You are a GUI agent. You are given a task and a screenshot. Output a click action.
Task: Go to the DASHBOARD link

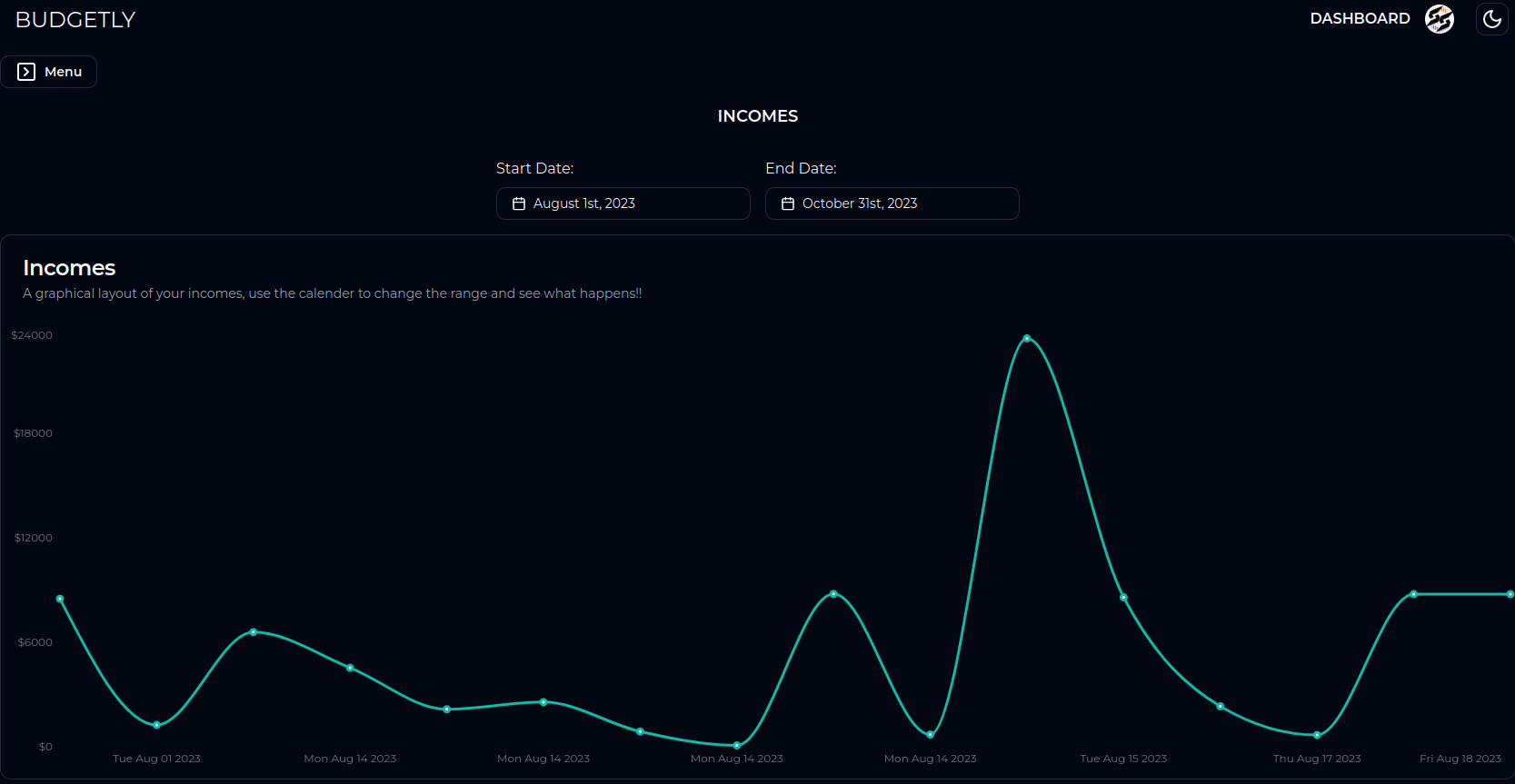click(x=1360, y=18)
